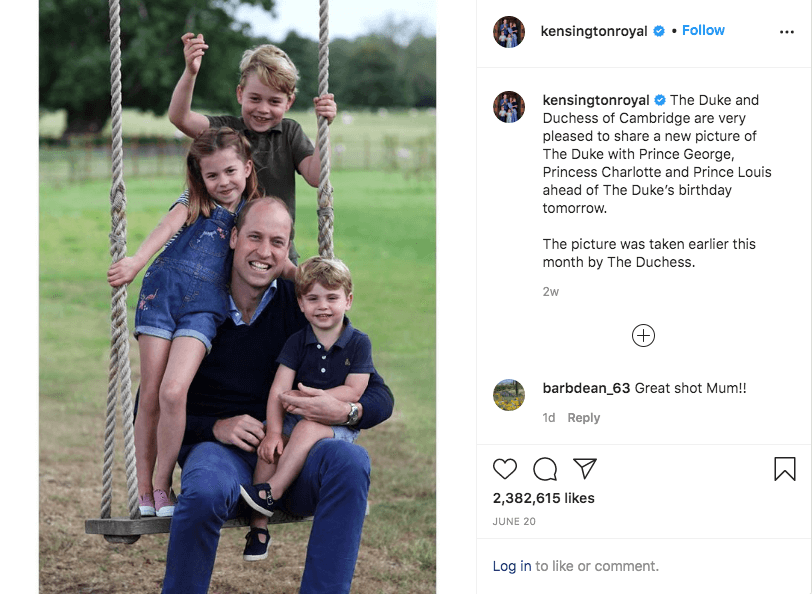Screen dimensions: 812x594
Task: Open kensingtonroyal profile picture in header
Action: point(509,32)
